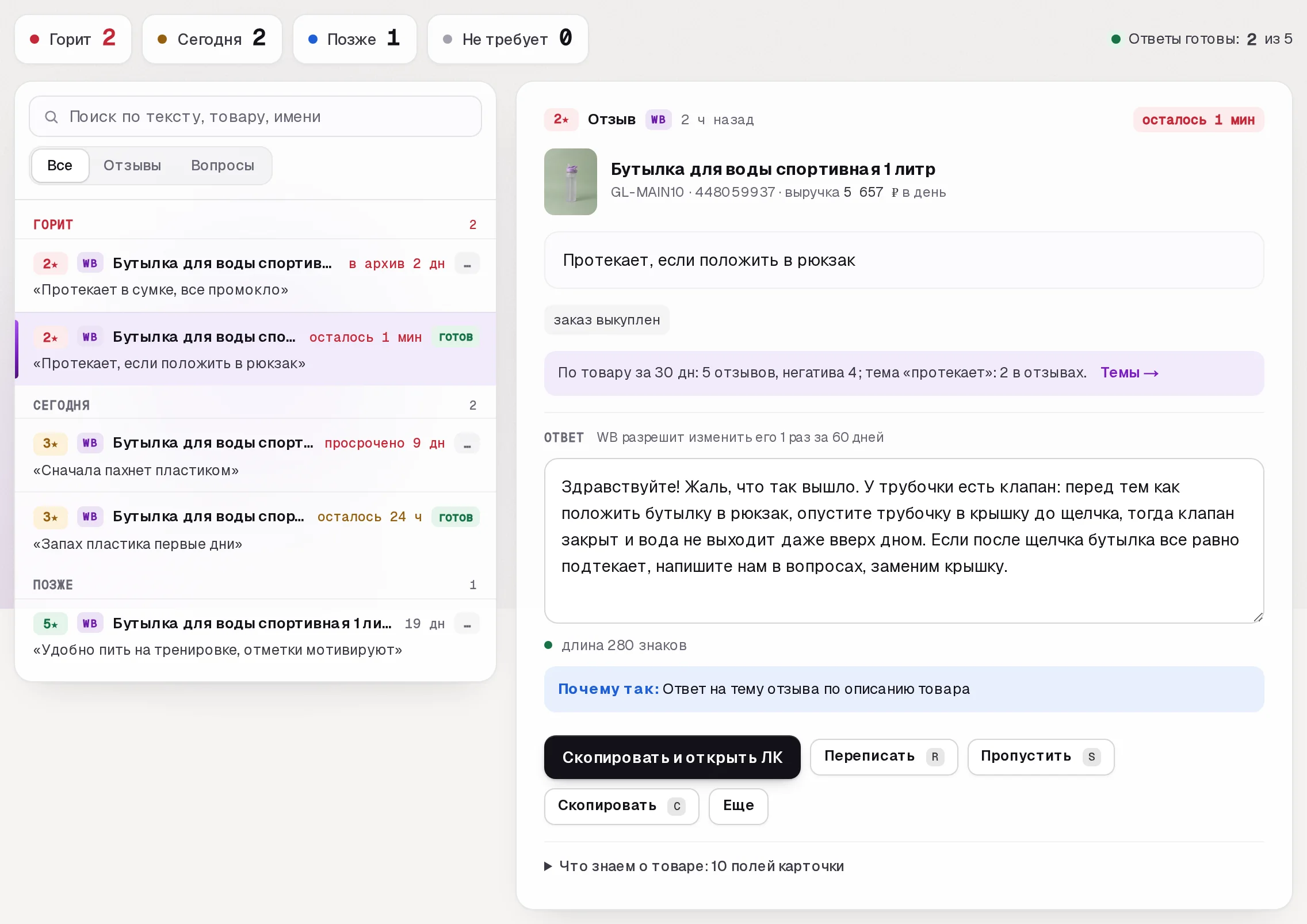This screenshot has width=1307, height=924.
Task: Open dash menu on «Сначала пахнет пластиком» row
Action: [x=467, y=444]
